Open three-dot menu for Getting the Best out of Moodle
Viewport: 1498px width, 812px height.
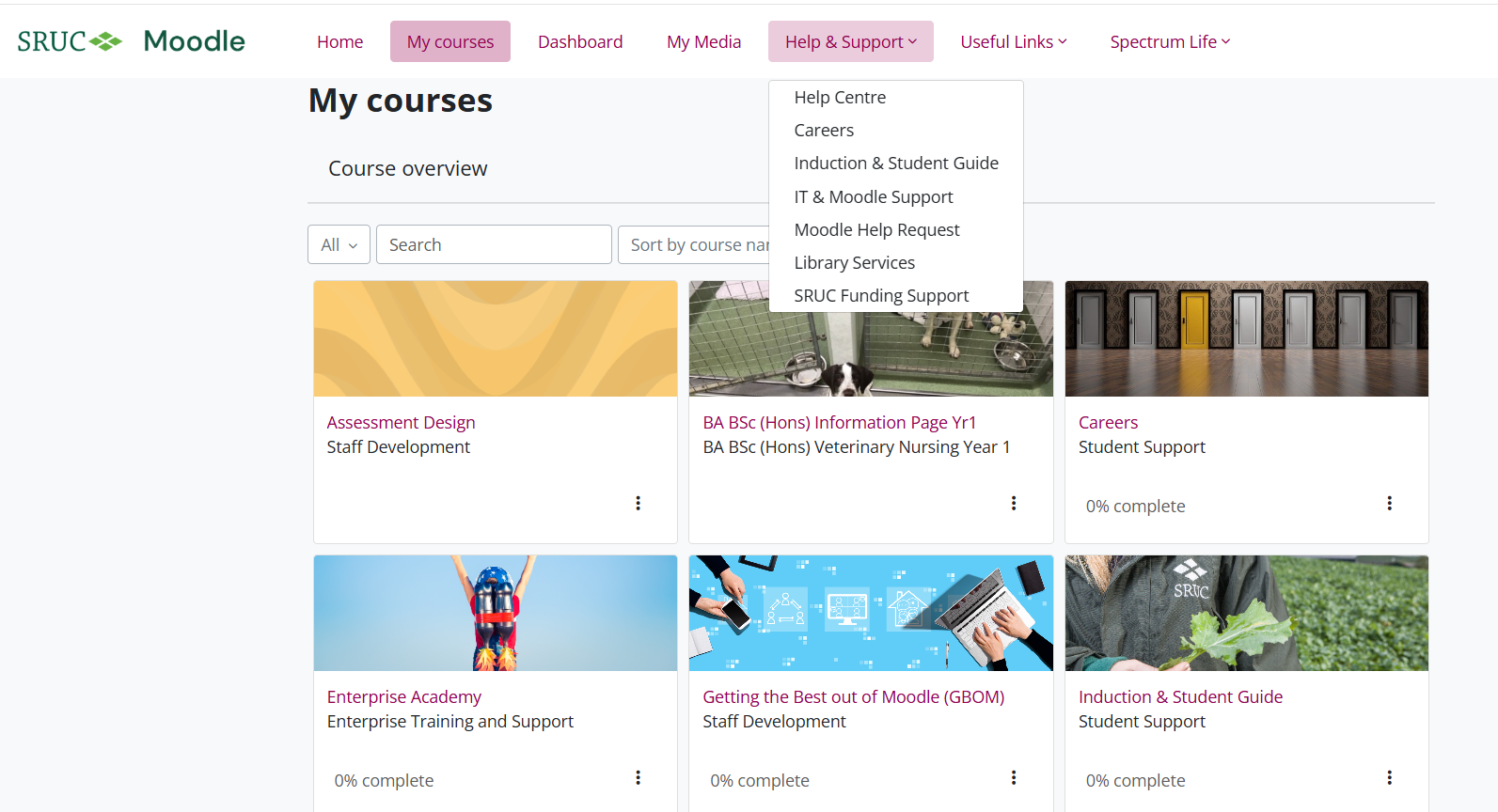[1014, 778]
